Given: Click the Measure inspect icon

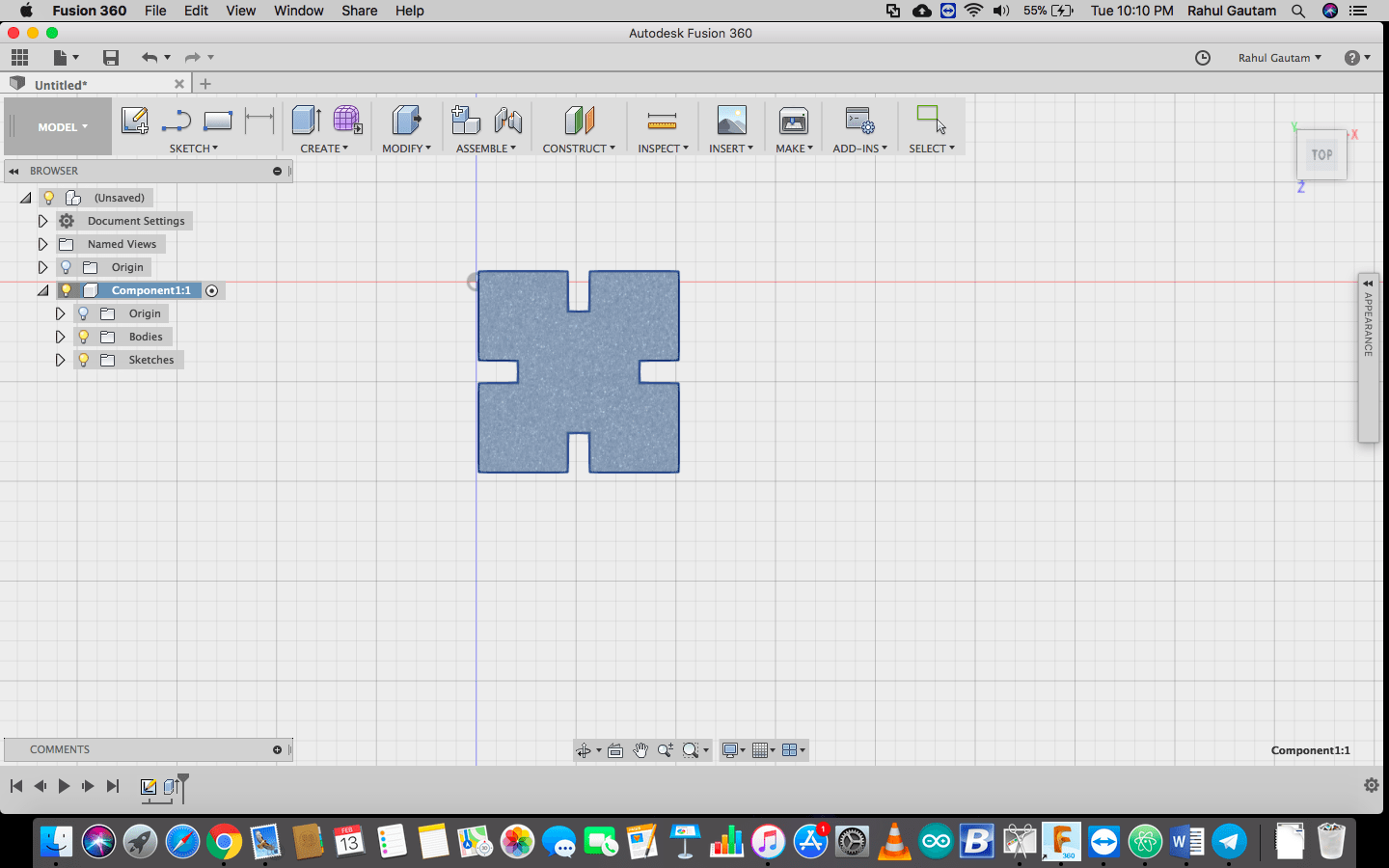Looking at the screenshot, I should click(x=662, y=121).
